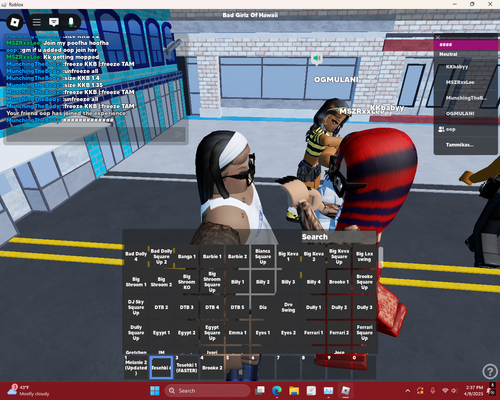Choose the Dully 2 tile
The width and height of the screenshot is (500, 400).
tap(339, 307)
